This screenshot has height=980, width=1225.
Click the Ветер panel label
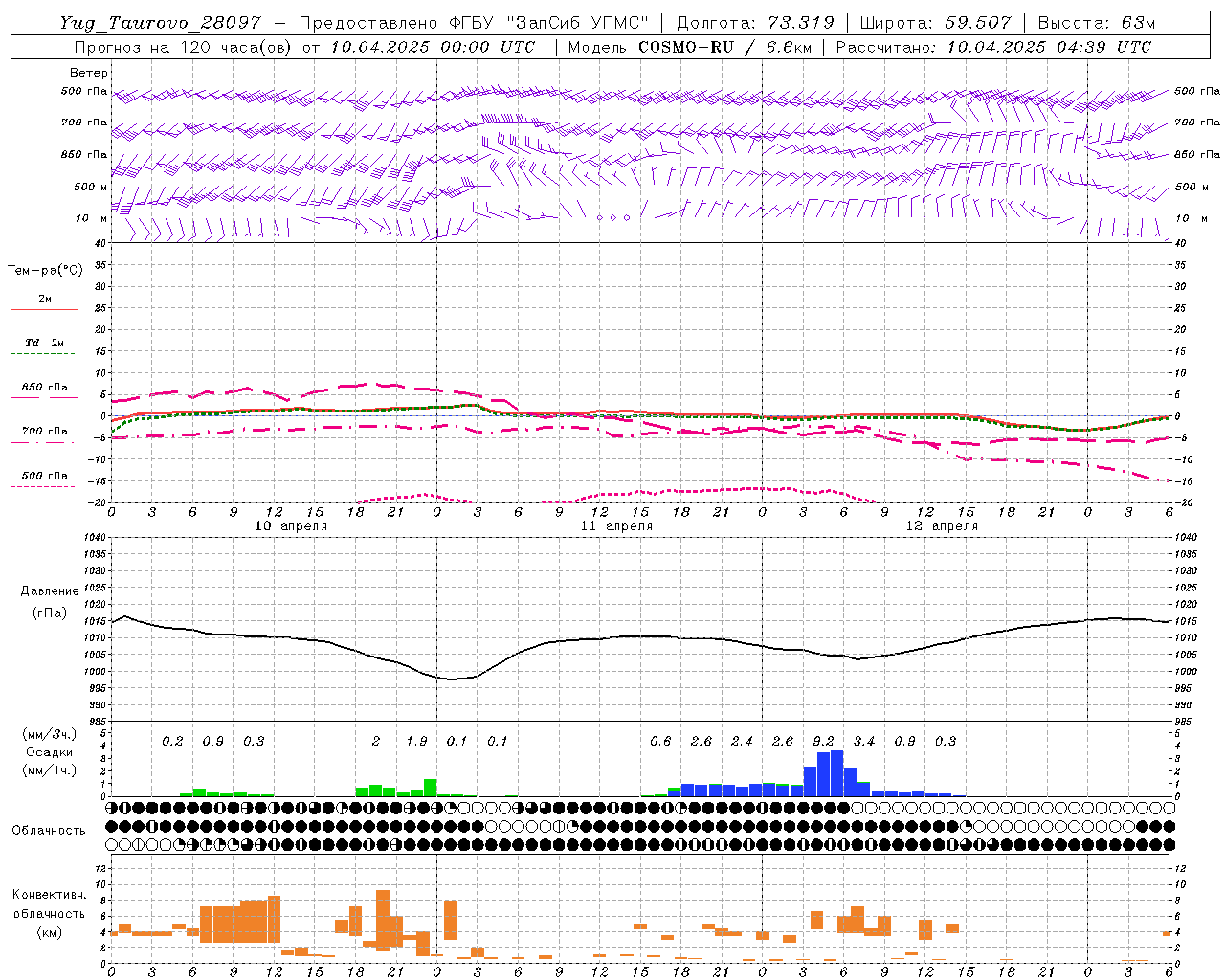coord(89,73)
